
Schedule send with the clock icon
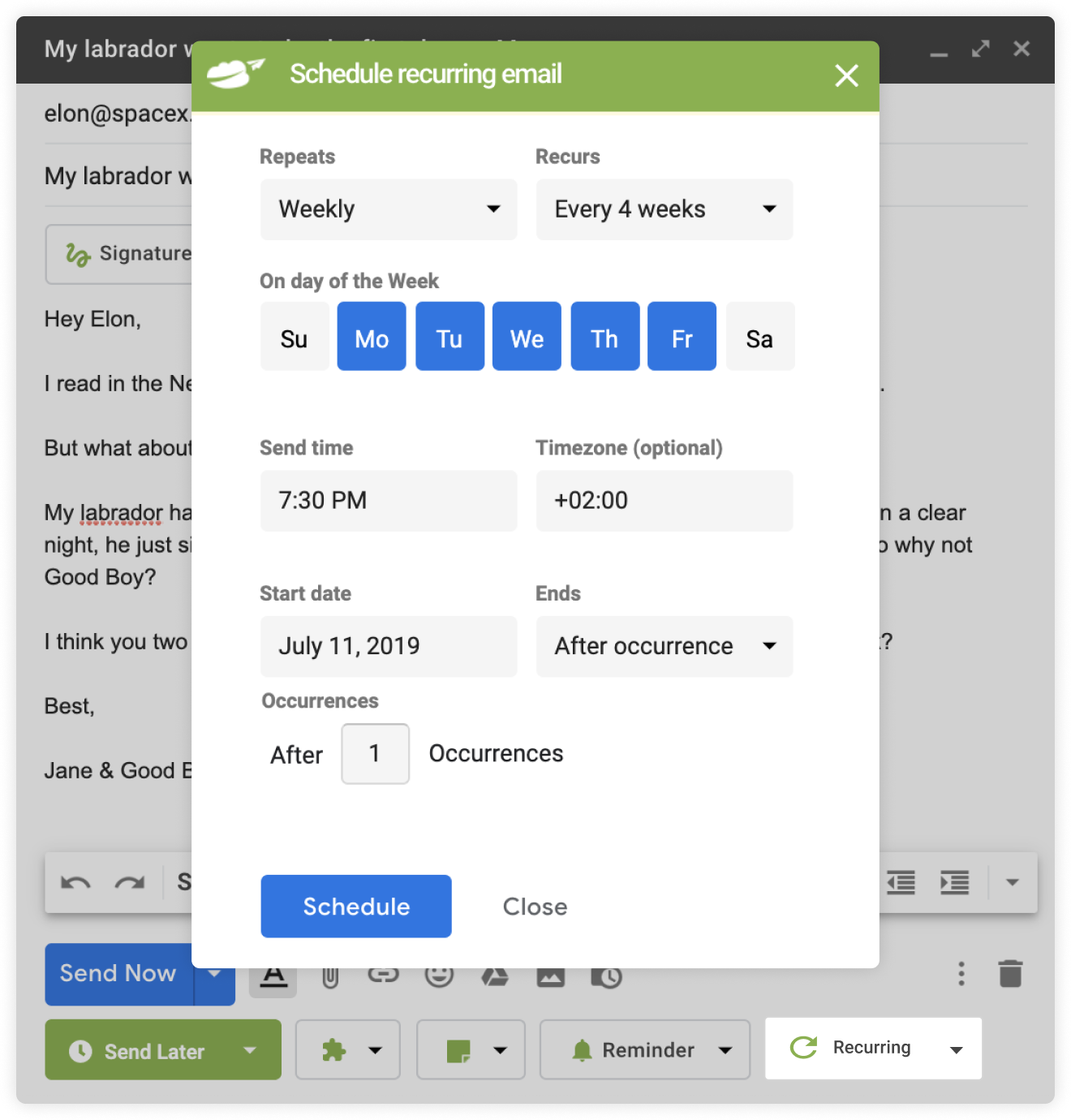point(606,975)
